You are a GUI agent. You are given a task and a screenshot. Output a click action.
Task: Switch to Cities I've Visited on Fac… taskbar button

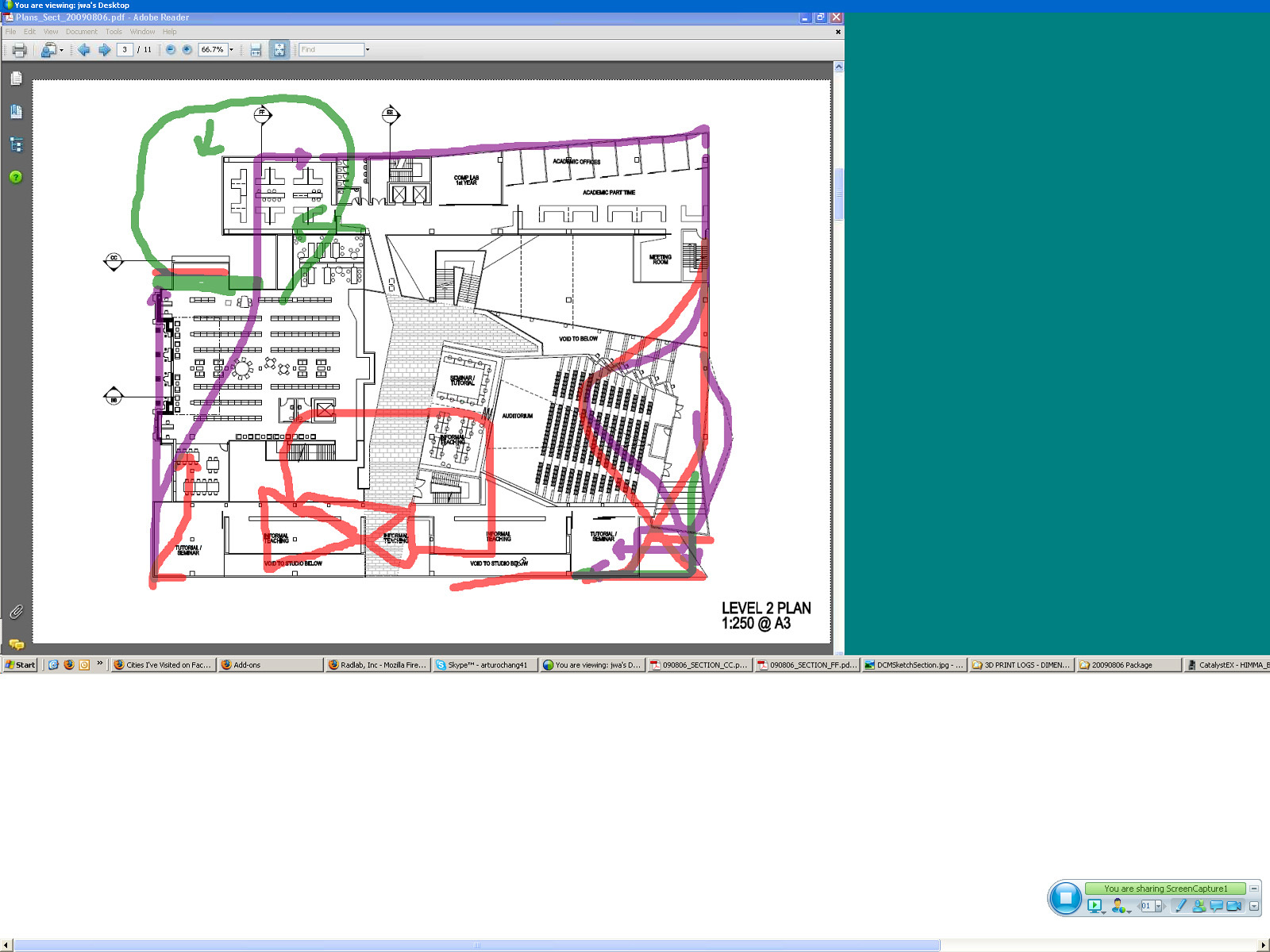click(164, 665)
